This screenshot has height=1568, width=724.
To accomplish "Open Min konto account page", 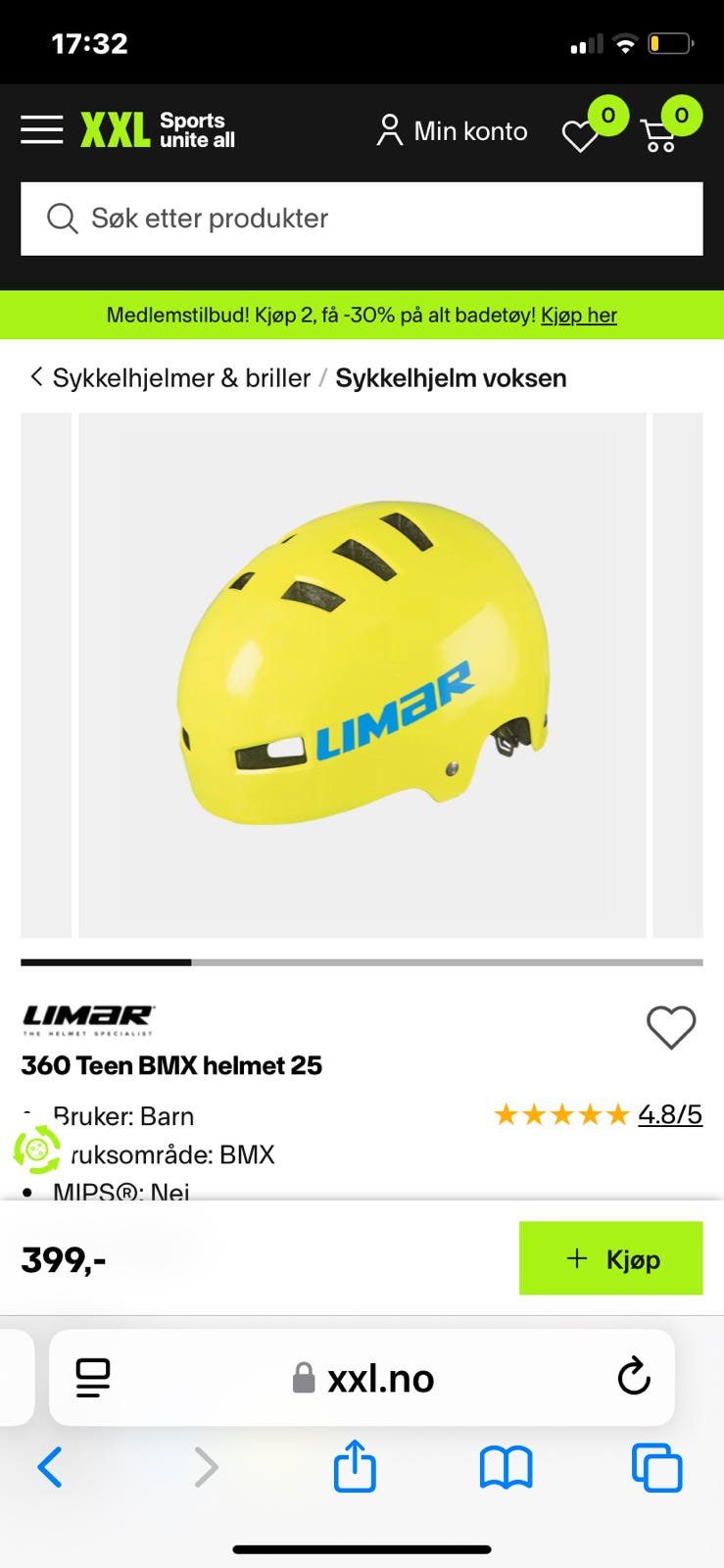I will [x=452, y=130].
